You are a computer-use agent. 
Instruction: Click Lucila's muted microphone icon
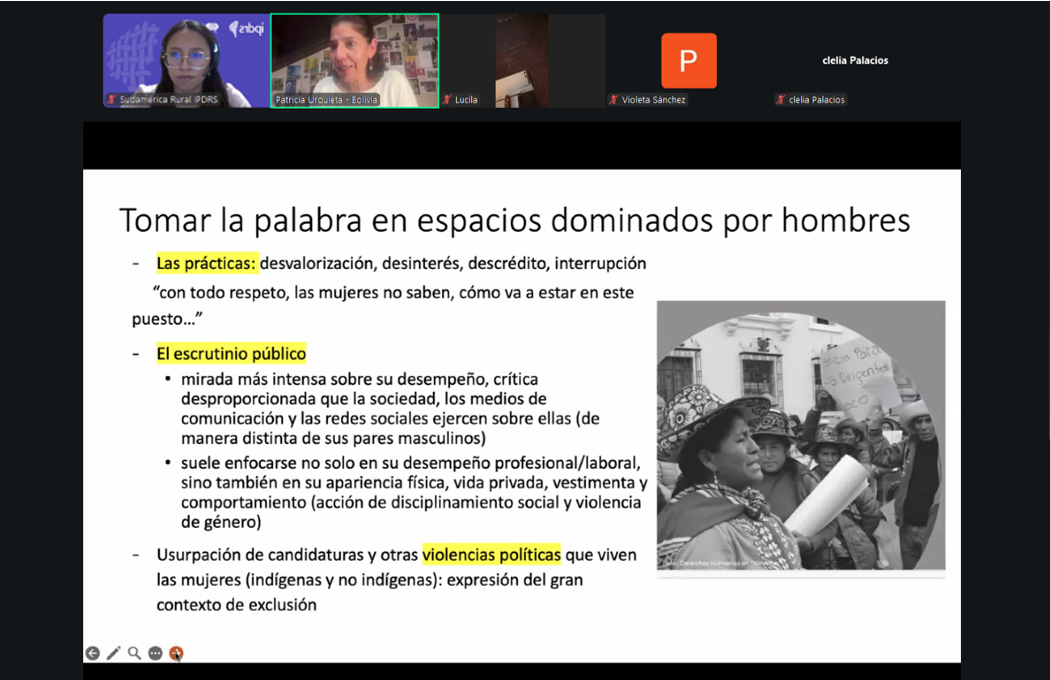pyautogui.click(x=448, y=100)
